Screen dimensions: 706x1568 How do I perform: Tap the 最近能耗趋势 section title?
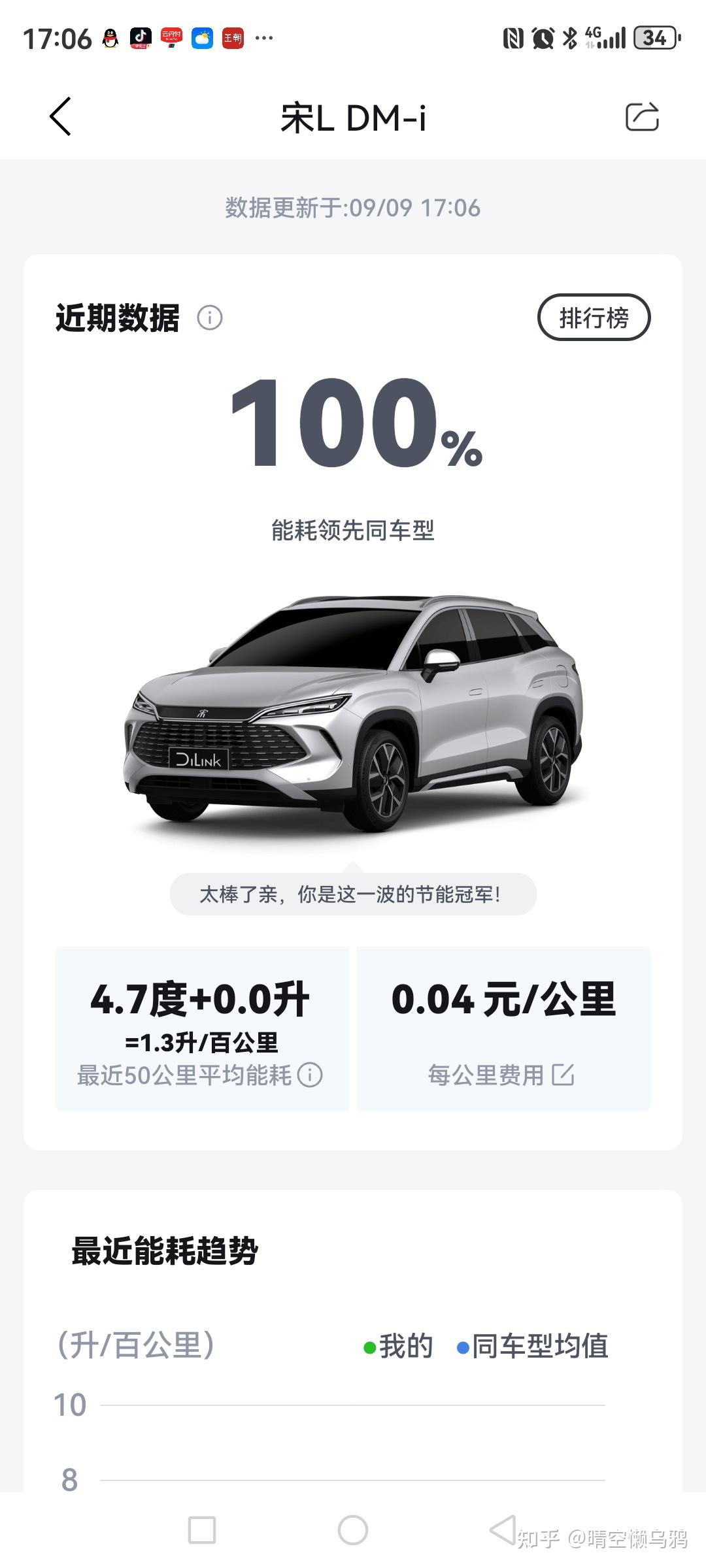coord(165,1251)
